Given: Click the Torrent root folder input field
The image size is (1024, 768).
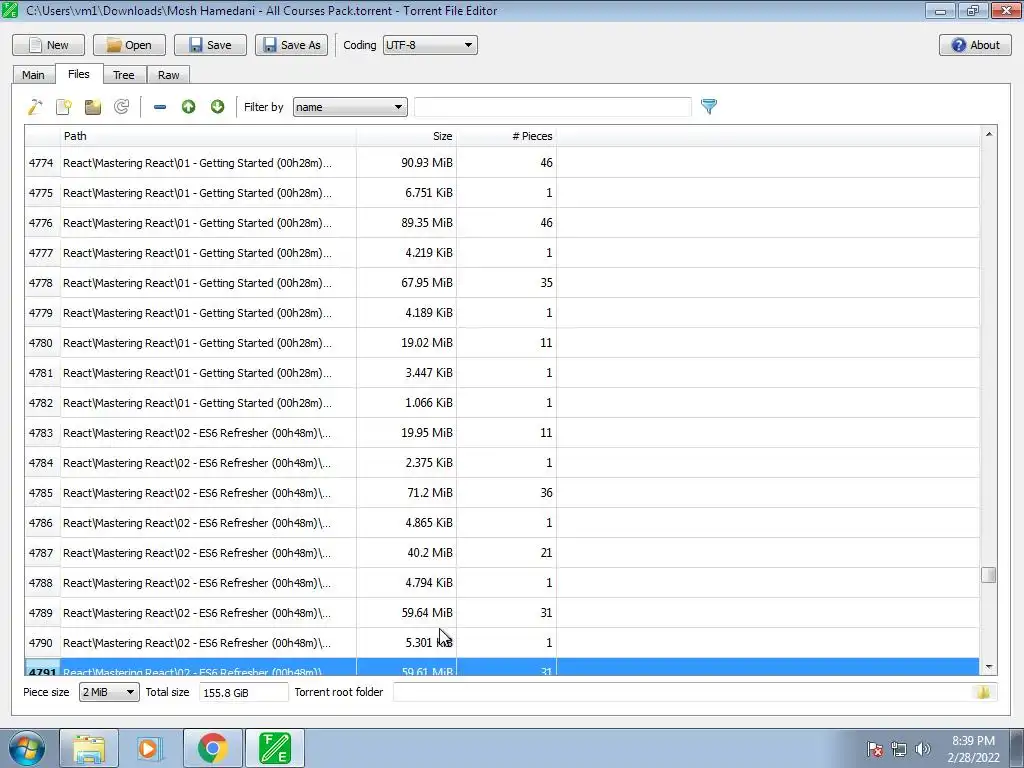Looking at the screenshot, I should point(696,692).
